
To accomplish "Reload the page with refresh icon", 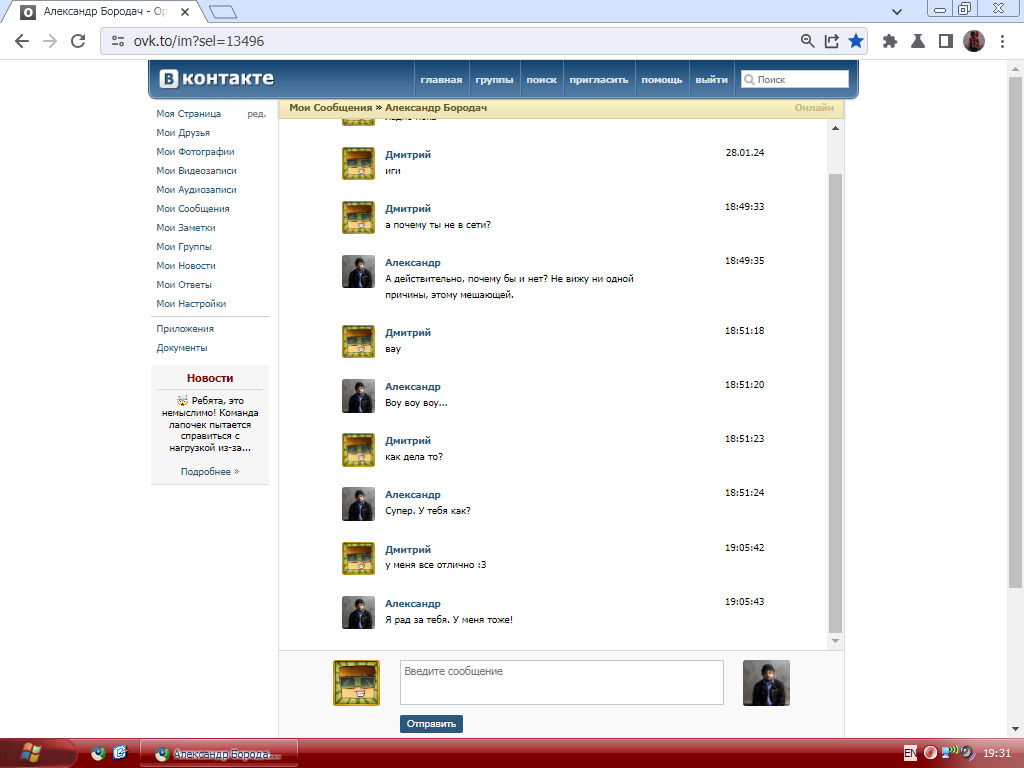I will (78, 41).
